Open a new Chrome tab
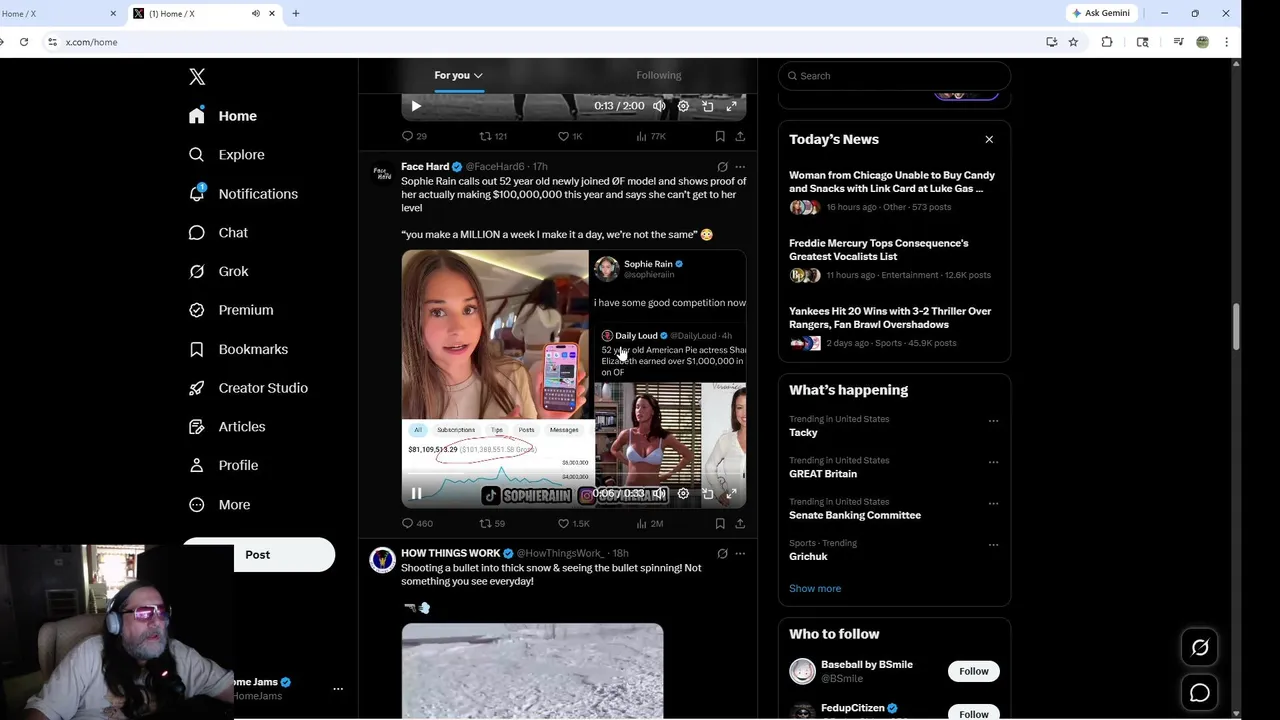Viewport: 1280px width, 720px height. point(296,13)
